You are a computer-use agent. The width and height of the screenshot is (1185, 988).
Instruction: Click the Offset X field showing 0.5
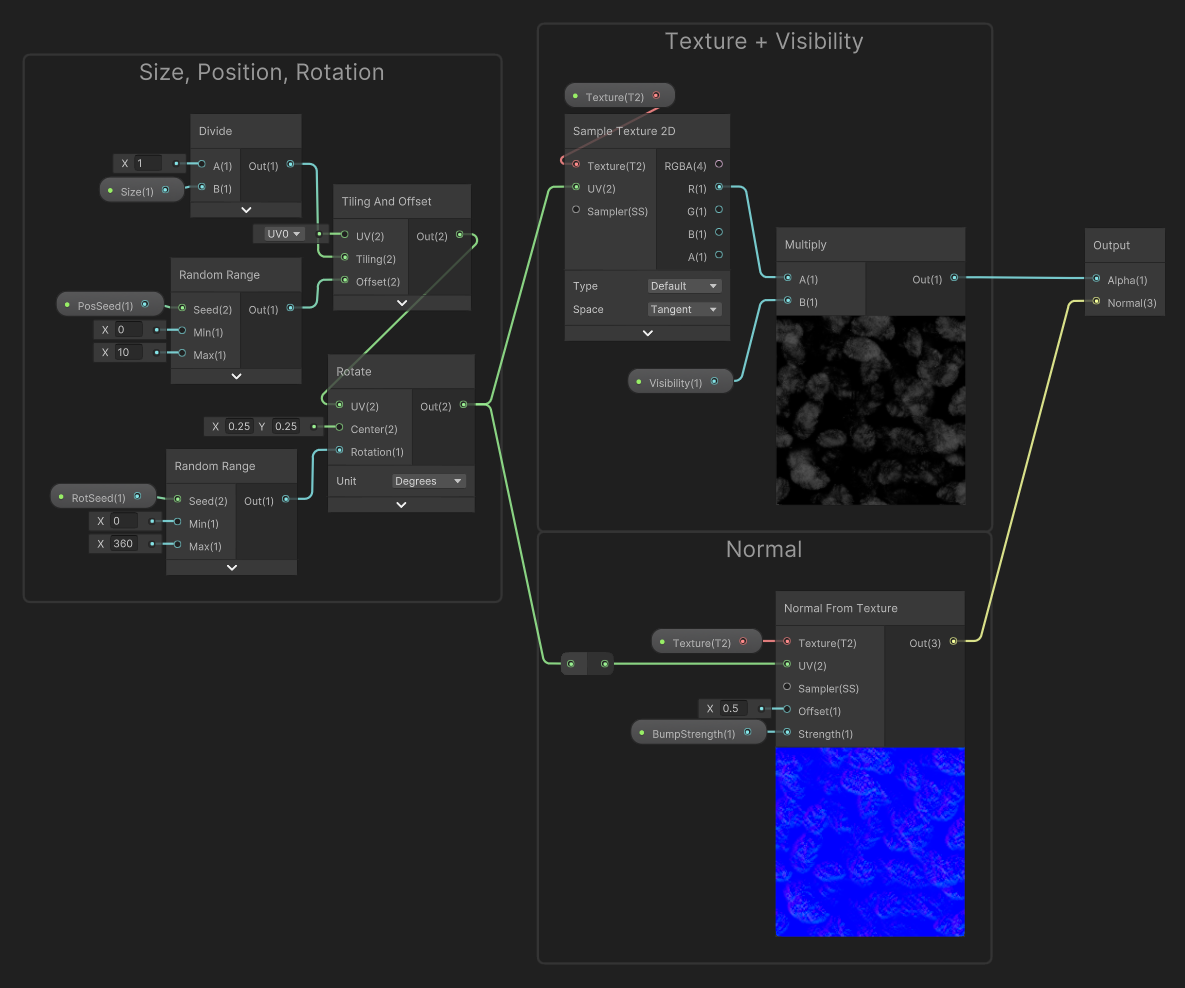click(733, 709)
